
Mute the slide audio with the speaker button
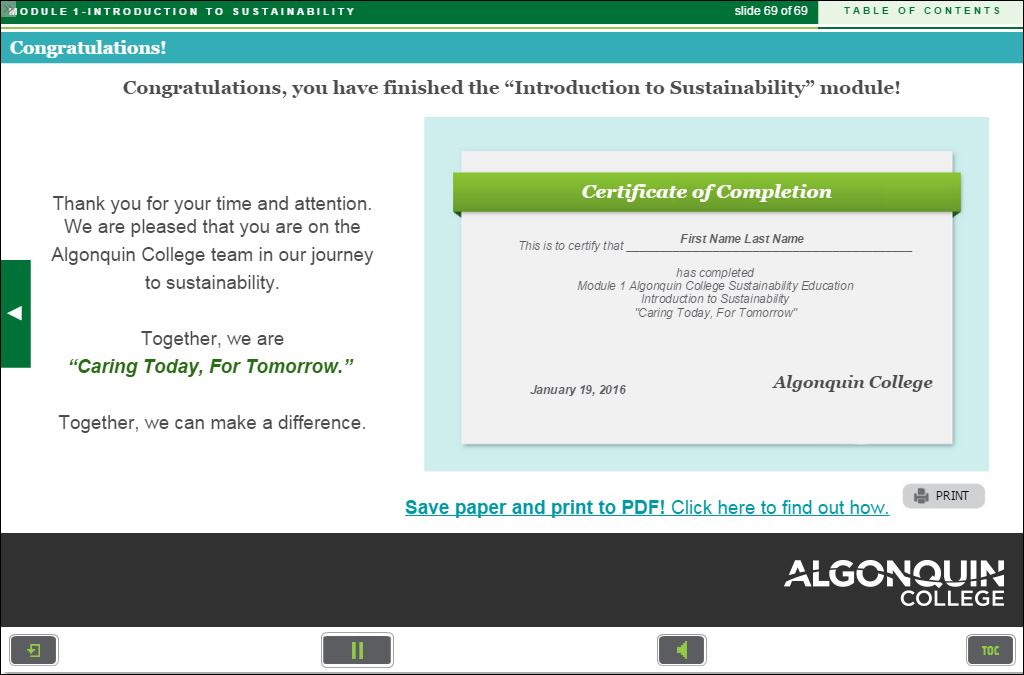(681, 650)
